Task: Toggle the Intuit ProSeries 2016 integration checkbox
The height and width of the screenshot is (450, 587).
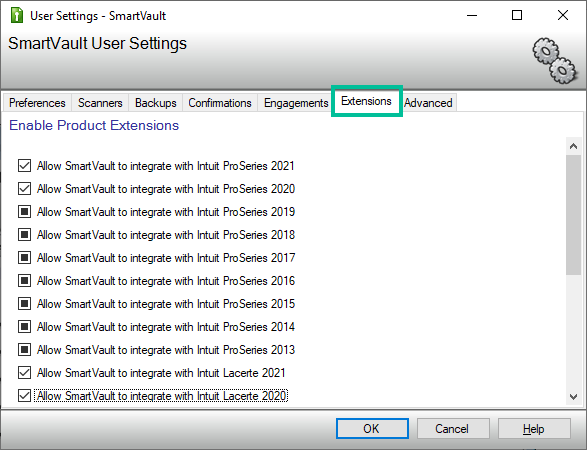Action: coord(24,280)
